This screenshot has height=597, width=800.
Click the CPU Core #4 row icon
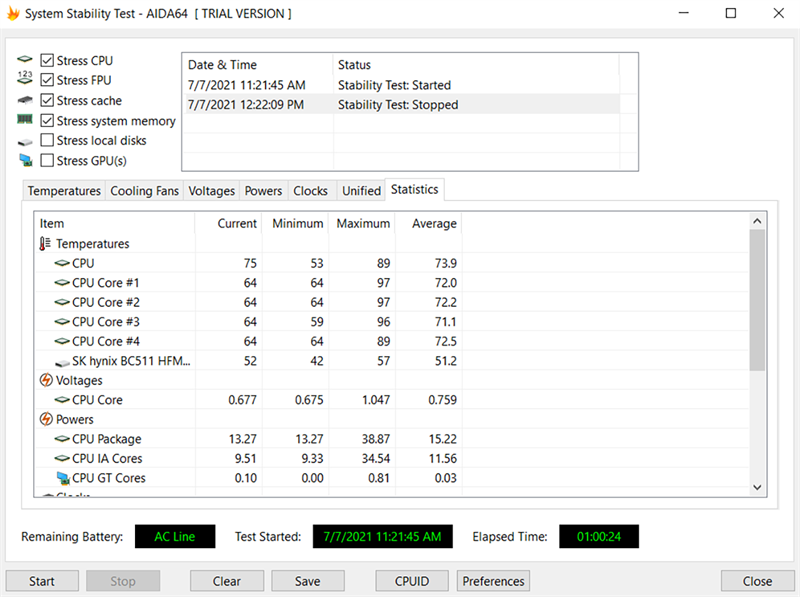pos(62,341)
